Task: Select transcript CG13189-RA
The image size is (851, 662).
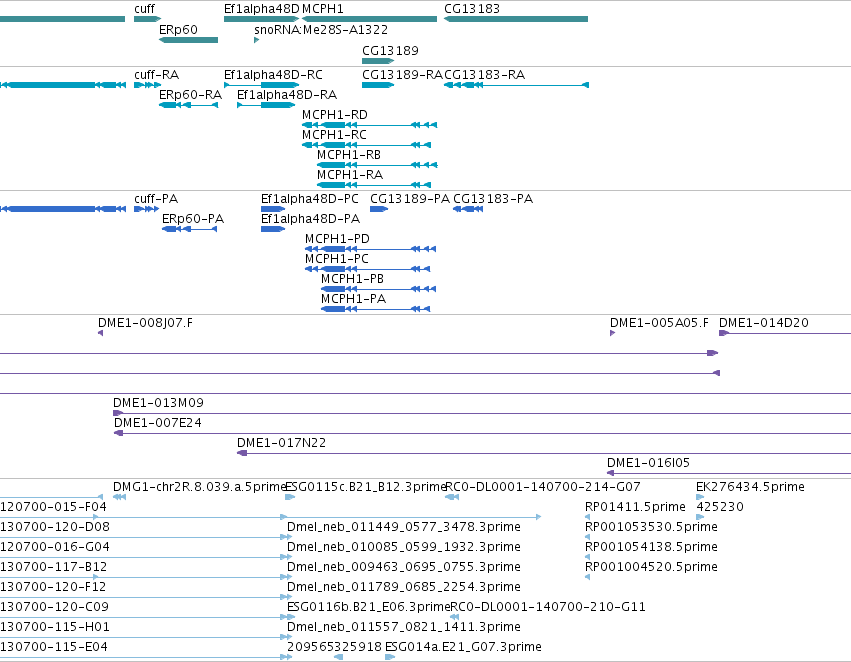Action: pyautogui.click(x=402, y=75)
